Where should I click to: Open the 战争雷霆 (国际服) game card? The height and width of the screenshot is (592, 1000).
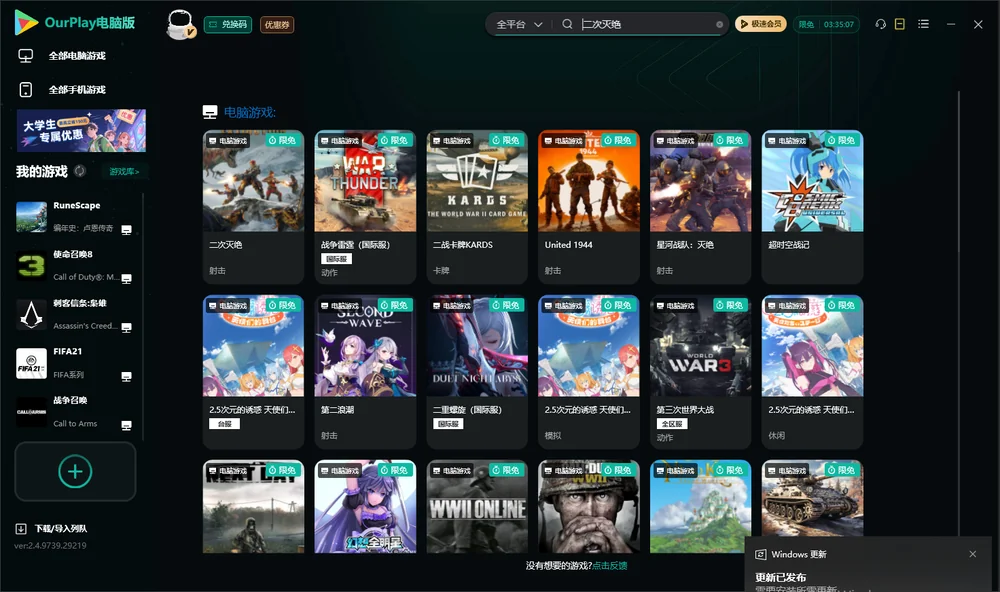365,207
